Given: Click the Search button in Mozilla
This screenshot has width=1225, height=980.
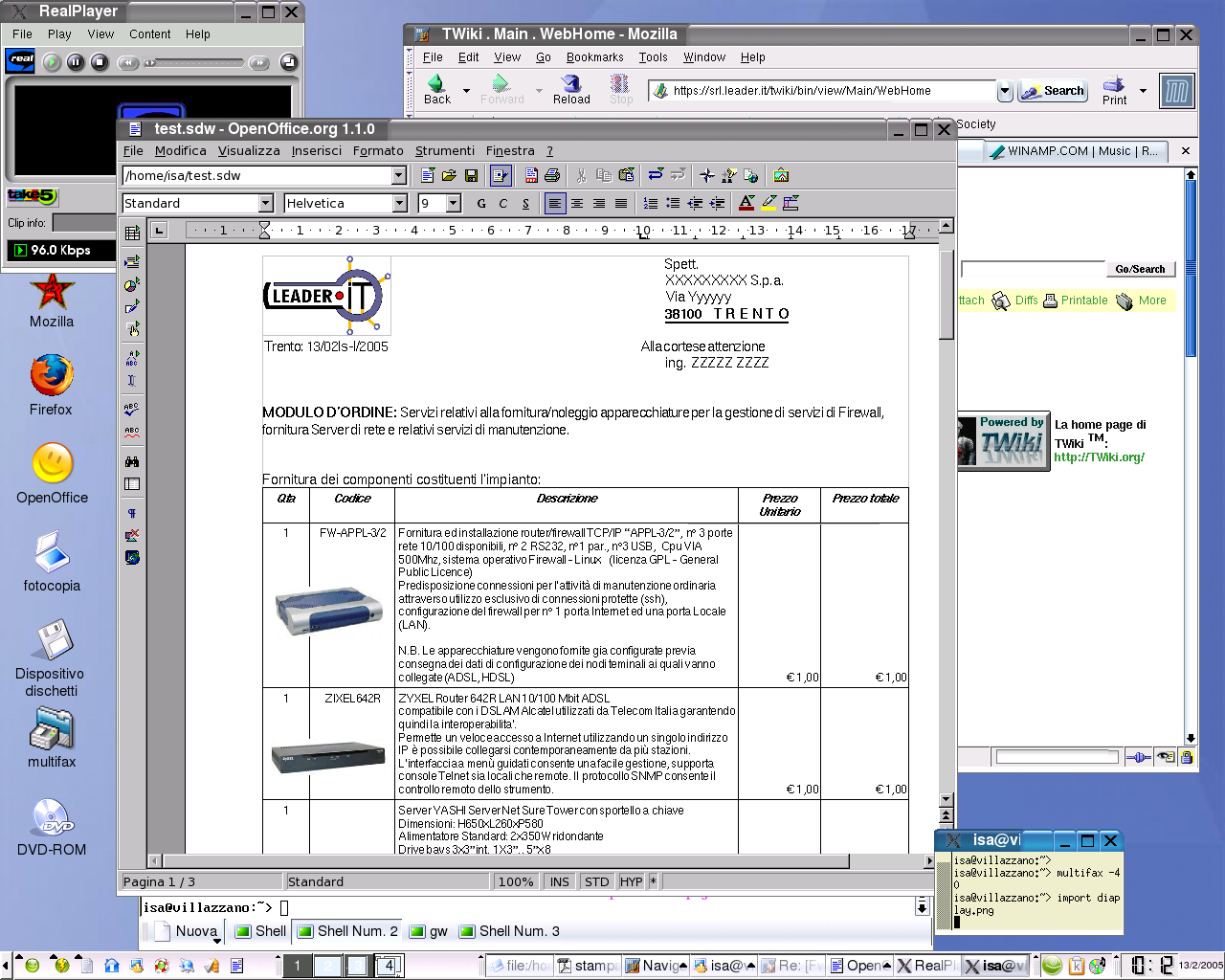Looking at the screenshot, I should [x=1053, y=91].
